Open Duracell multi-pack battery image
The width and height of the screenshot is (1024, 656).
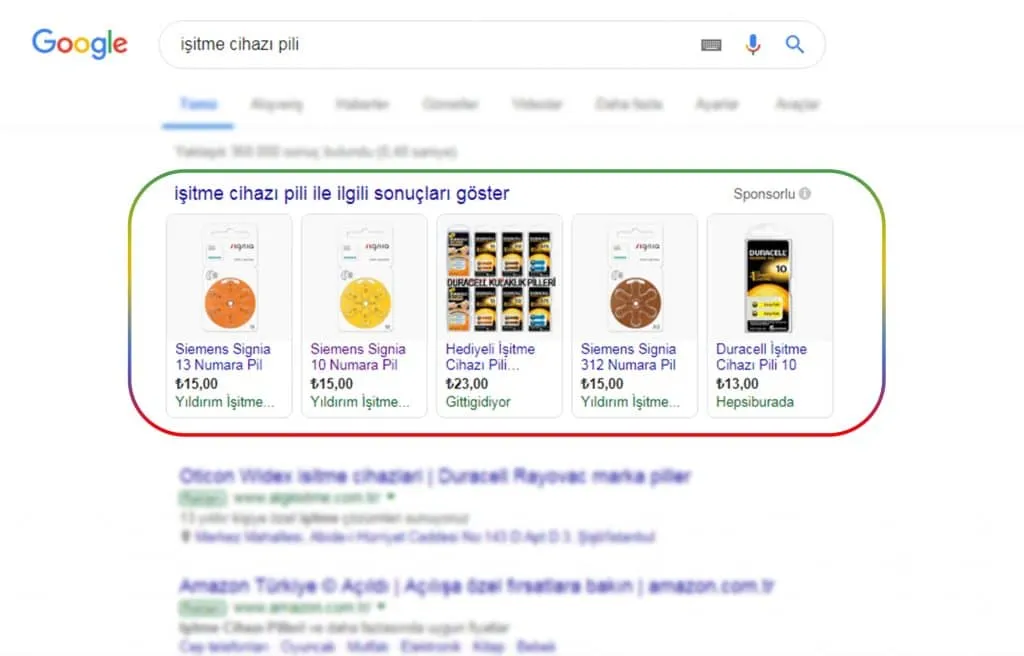click(x=500, y=280)
